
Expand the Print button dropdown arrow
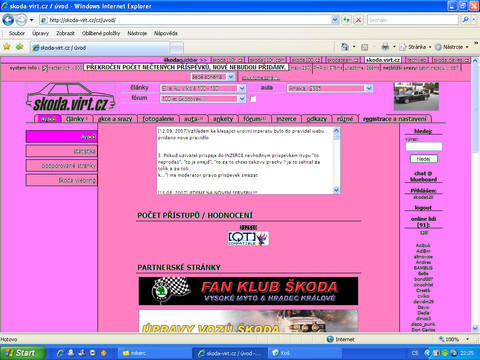(394, 47)
